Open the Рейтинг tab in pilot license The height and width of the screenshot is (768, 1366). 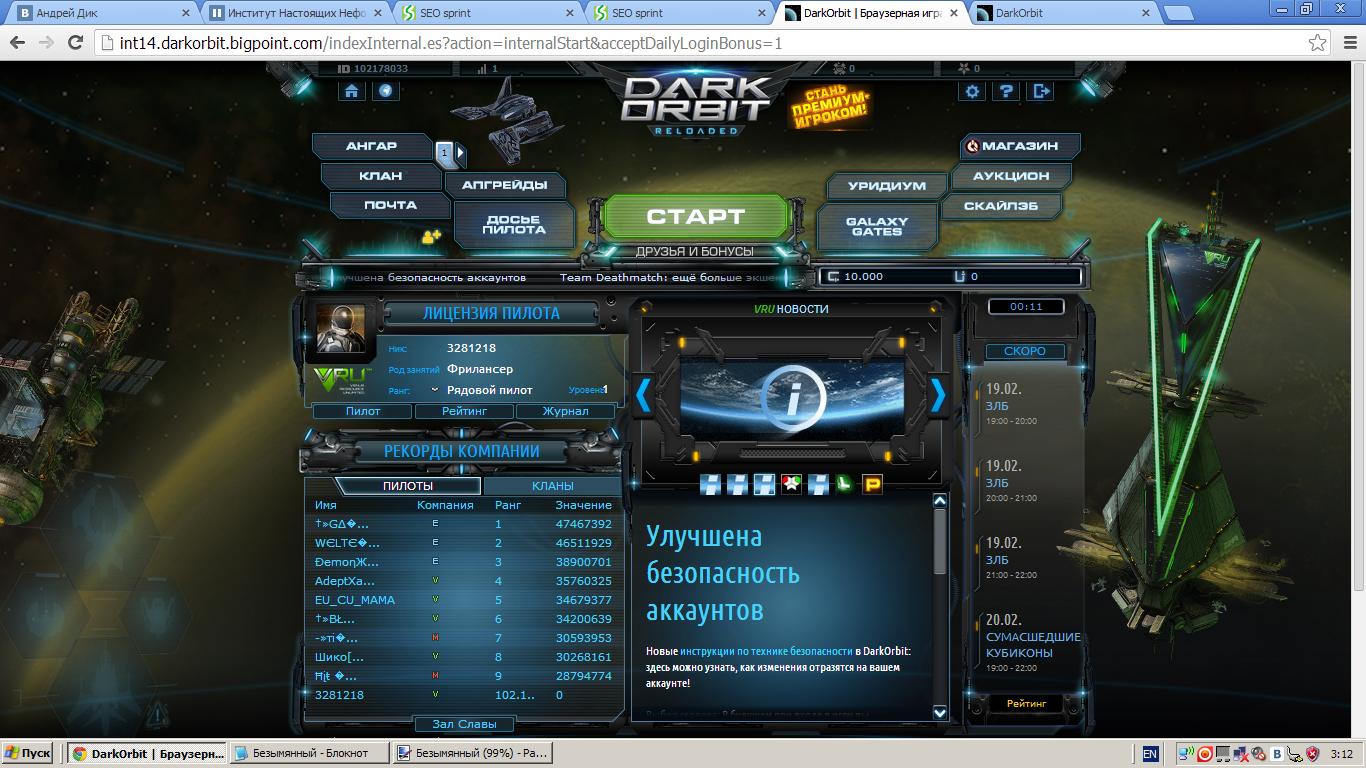point(464,411)
